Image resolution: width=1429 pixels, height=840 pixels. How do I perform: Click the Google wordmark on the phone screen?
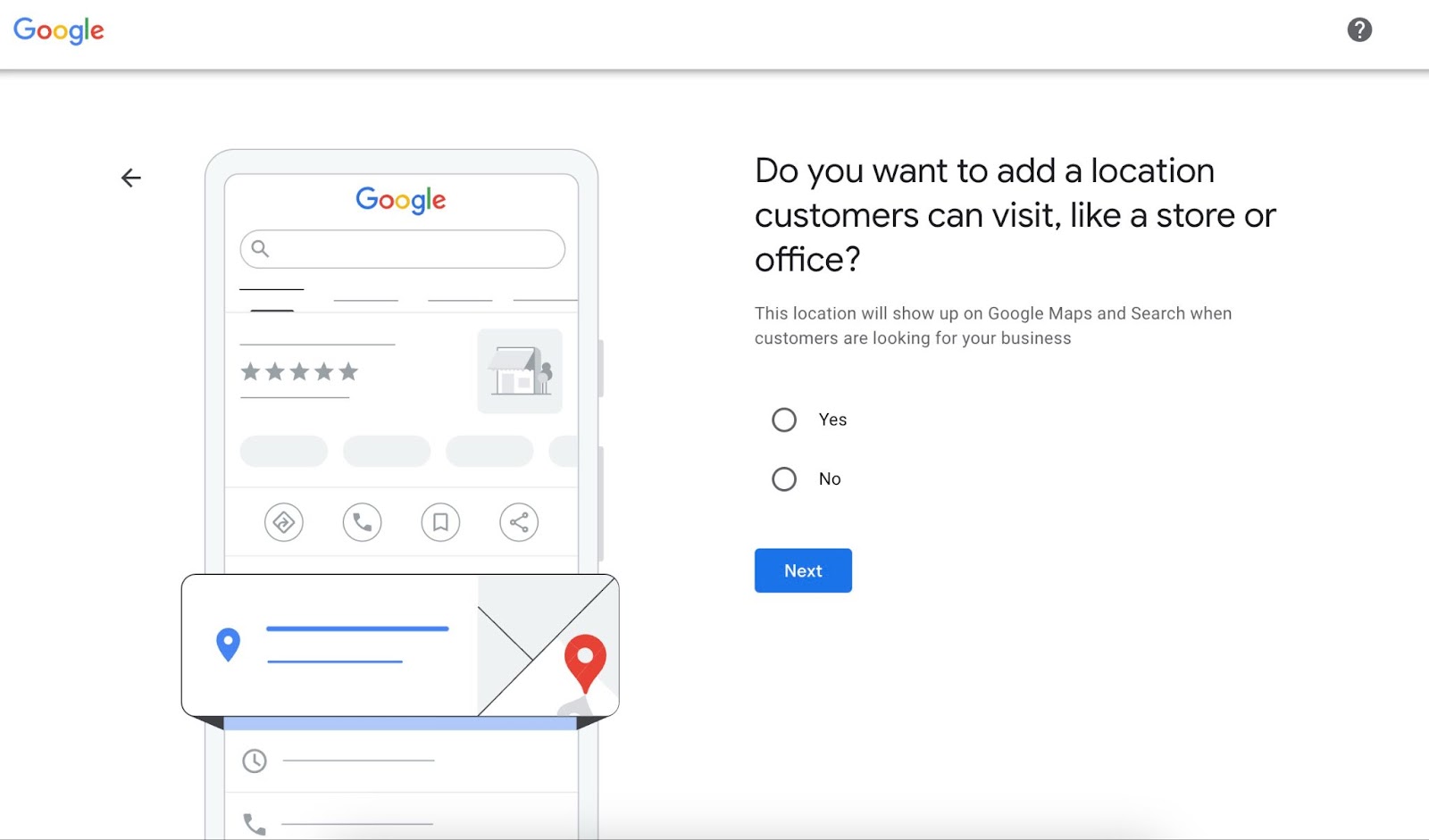(401, 200)
